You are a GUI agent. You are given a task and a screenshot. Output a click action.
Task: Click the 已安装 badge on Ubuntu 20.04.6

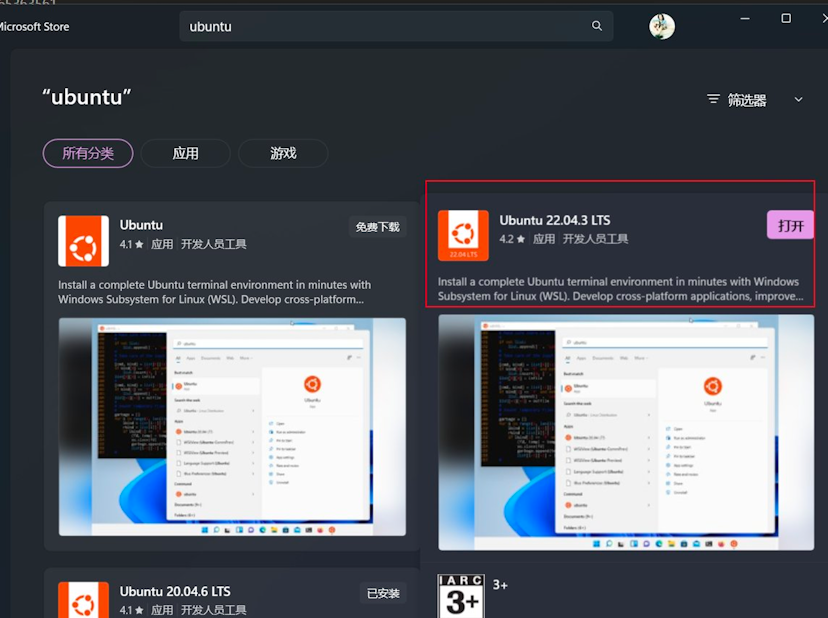(x=383, y=592)
